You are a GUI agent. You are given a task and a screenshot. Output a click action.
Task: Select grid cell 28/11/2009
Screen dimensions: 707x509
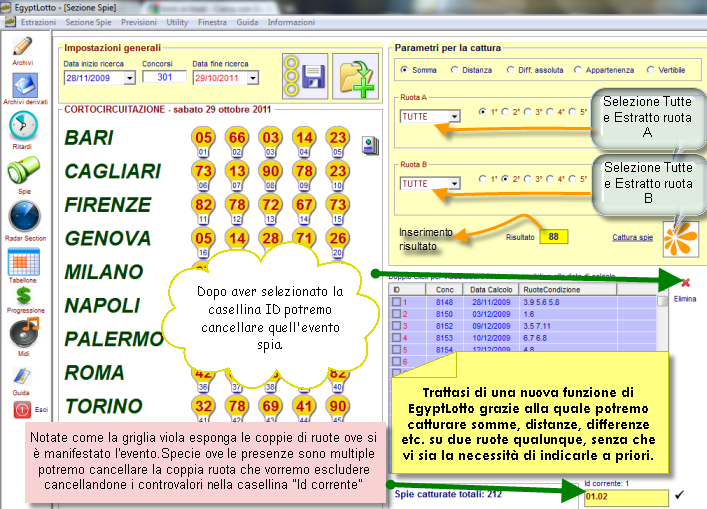pos(491,302)
